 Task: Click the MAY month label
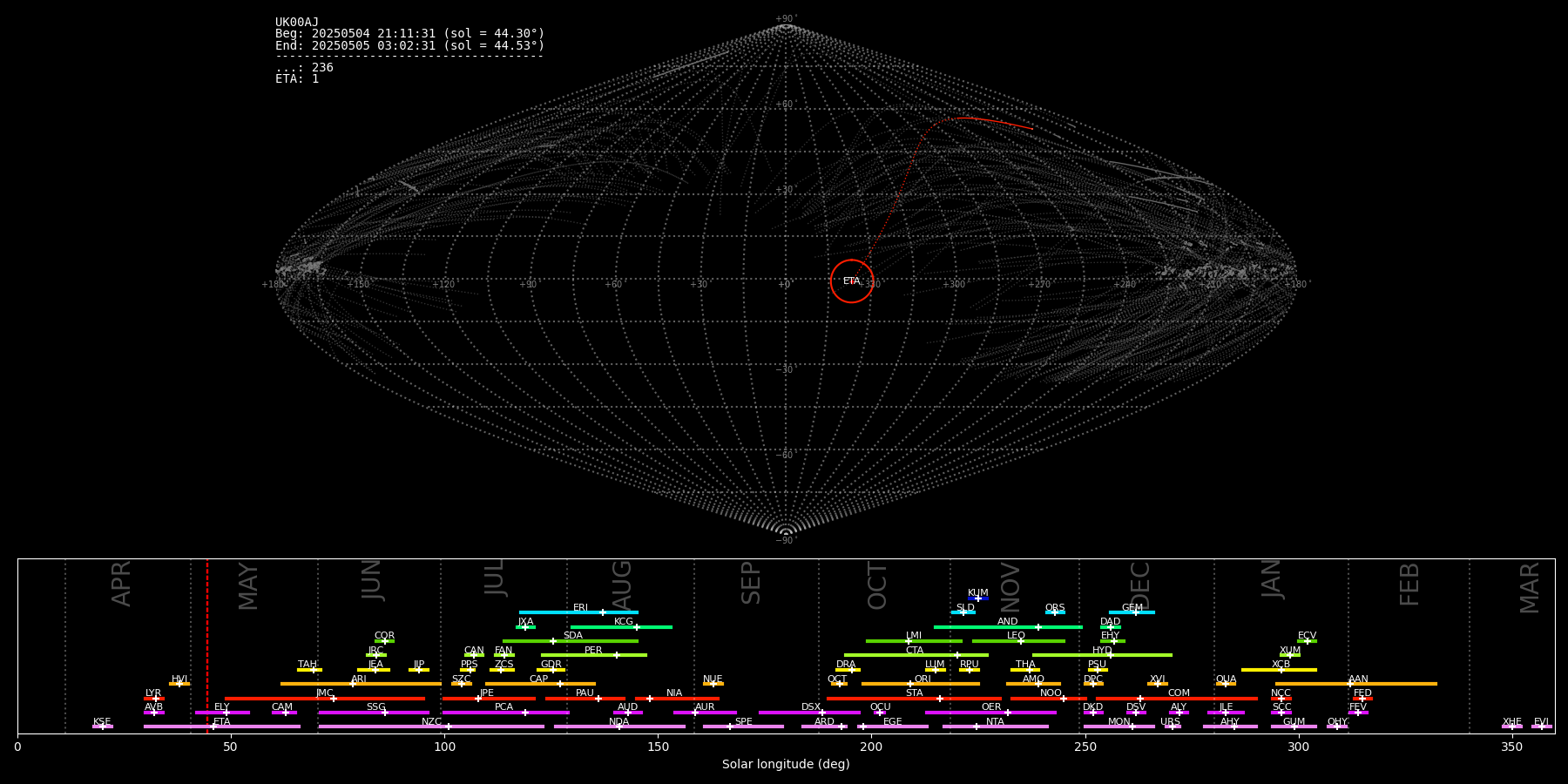point(248,586)
